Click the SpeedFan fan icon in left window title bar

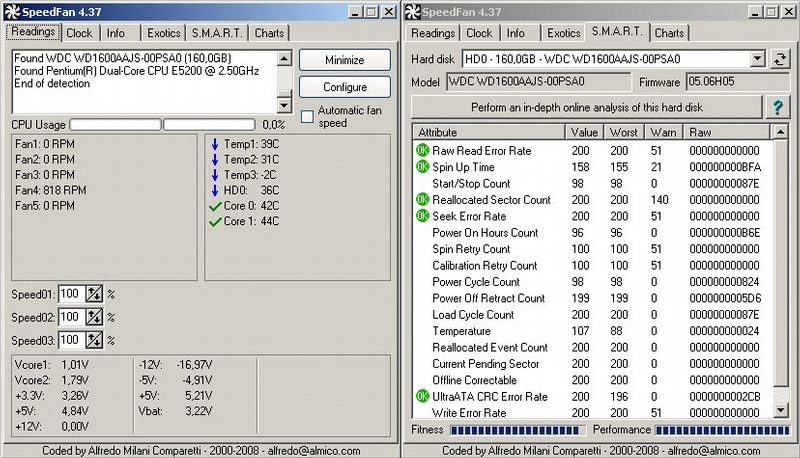(x=12, y=12)
